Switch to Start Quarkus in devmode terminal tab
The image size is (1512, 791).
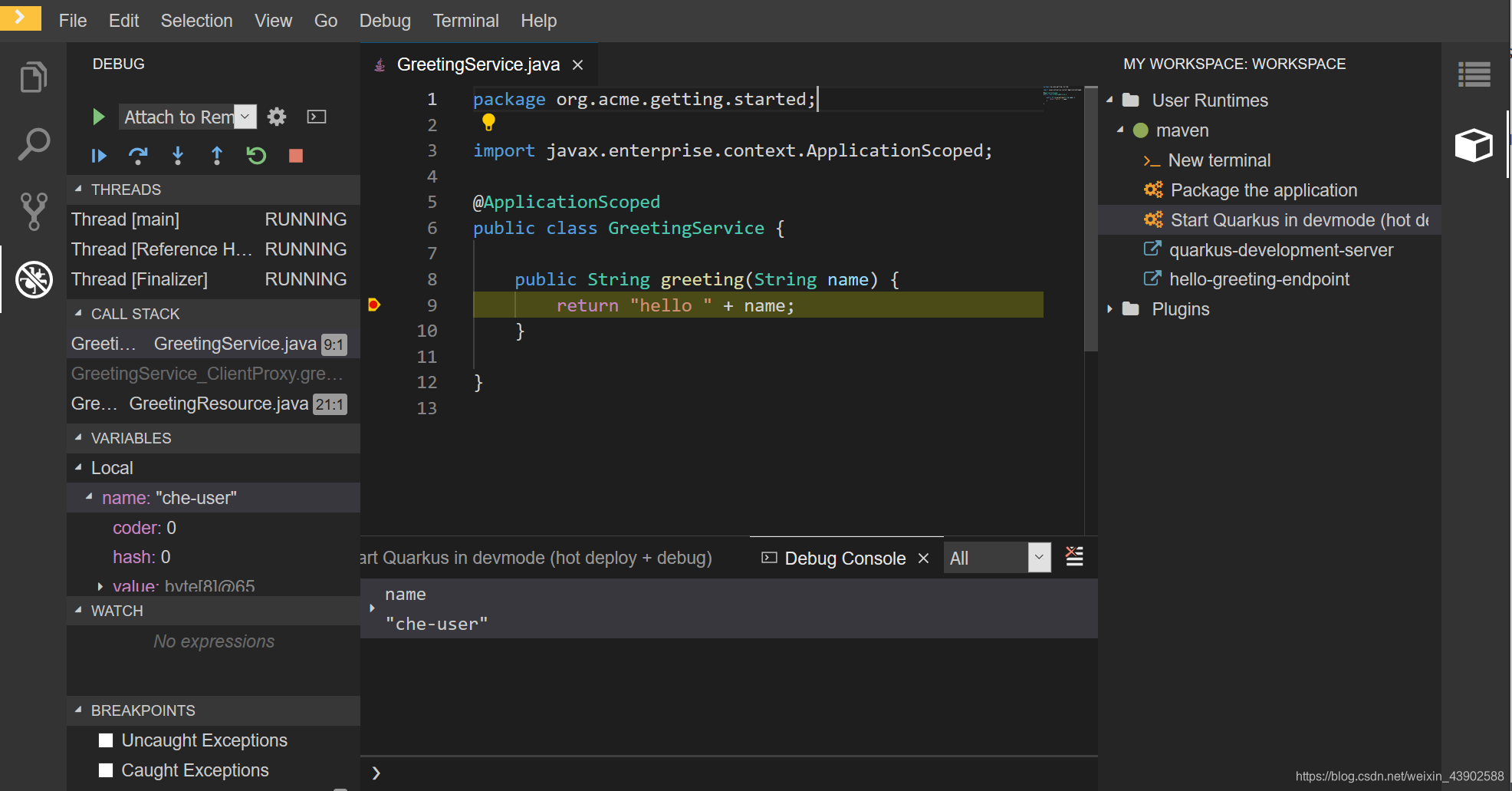[x=537, y=558]
